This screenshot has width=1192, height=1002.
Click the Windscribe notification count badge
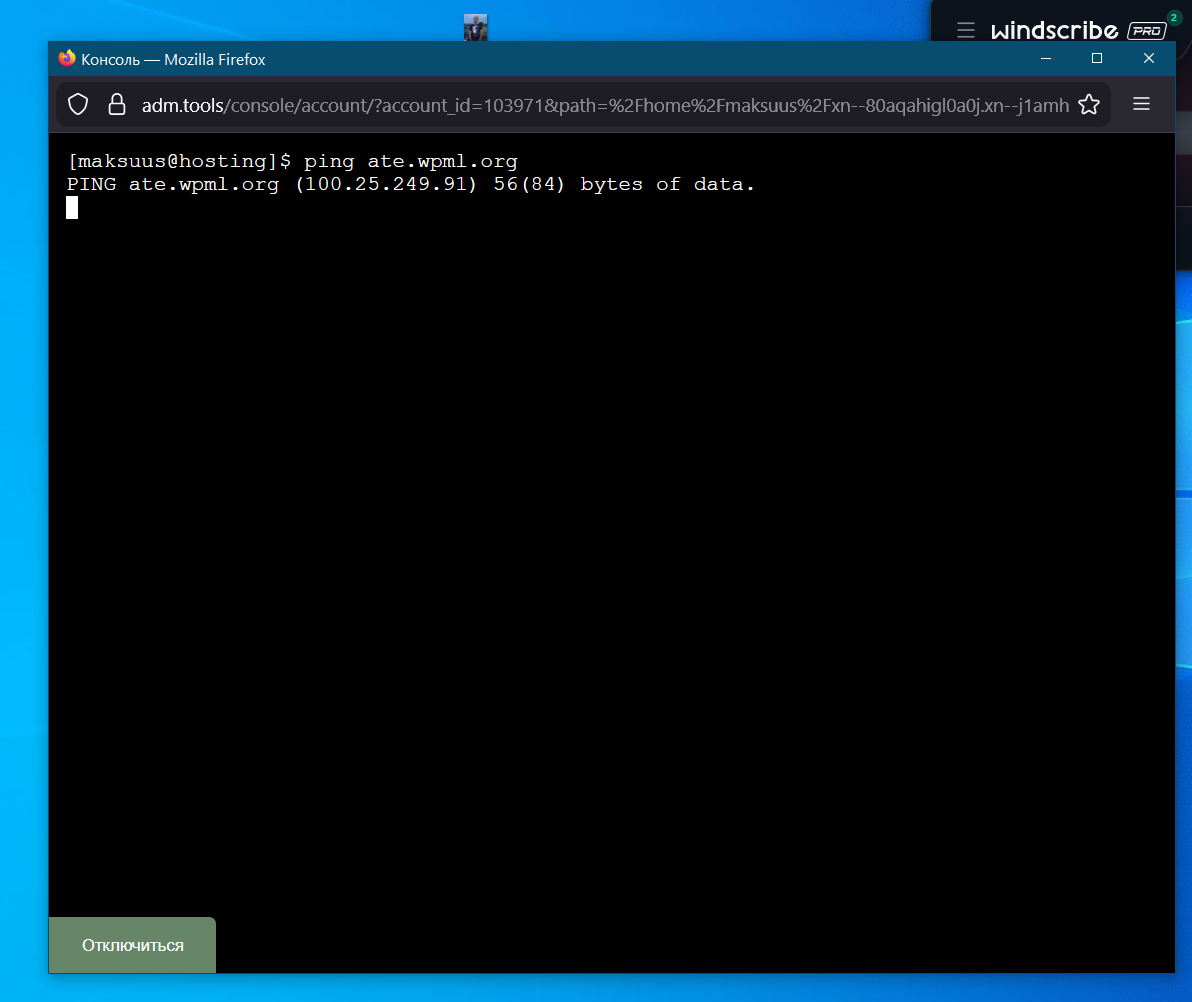click(x=1174, y=17)
